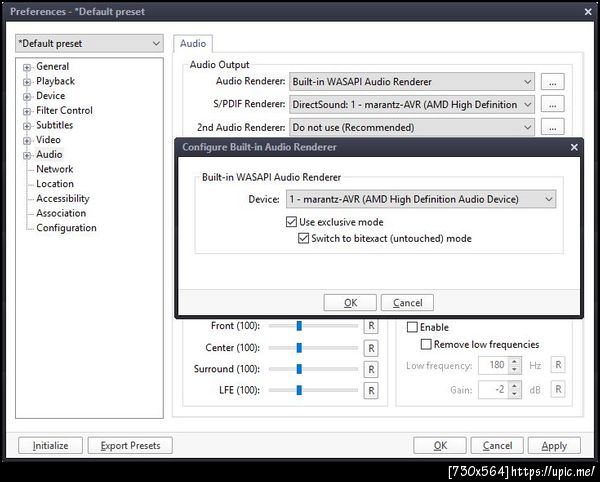This screenshot has width=600, height=482.
Task: Expand the Video tree node
Action: 27,141
